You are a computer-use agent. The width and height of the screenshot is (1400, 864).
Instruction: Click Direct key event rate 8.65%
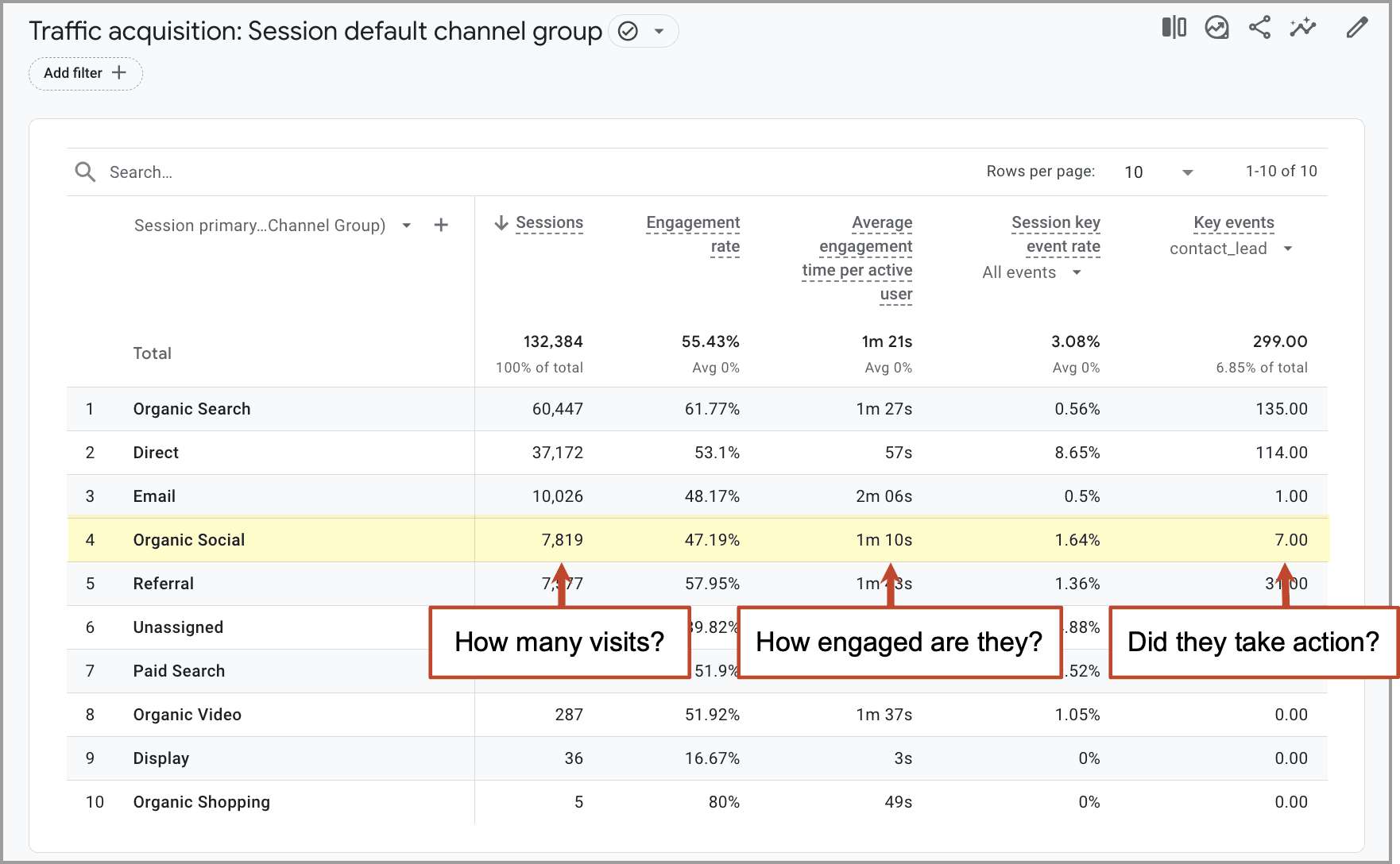1077,453
